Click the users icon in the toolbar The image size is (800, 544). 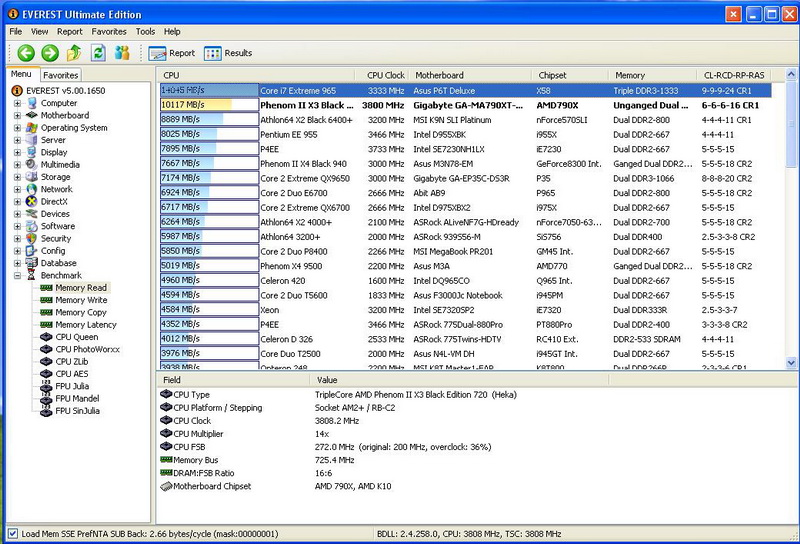coord(123,53)
